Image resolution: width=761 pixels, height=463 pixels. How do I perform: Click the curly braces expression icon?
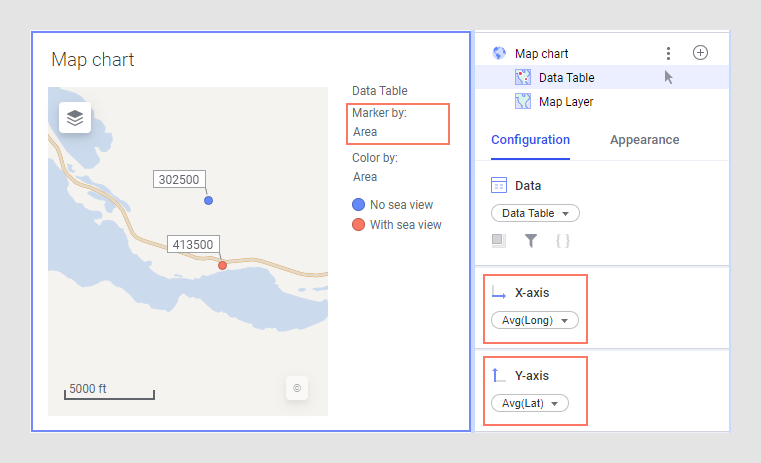point(563,240)
